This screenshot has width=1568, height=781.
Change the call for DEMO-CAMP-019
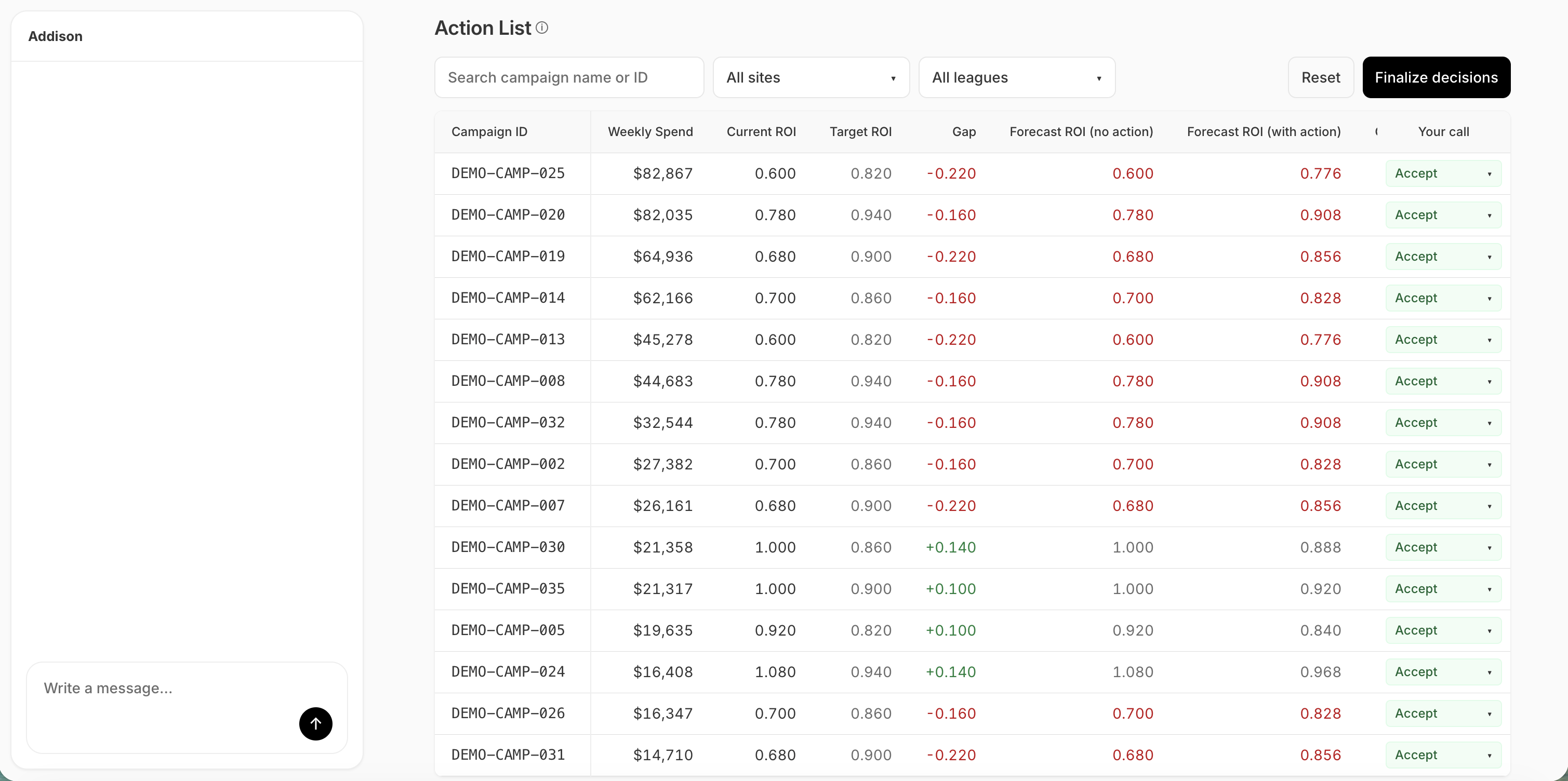click(1443, 257)
